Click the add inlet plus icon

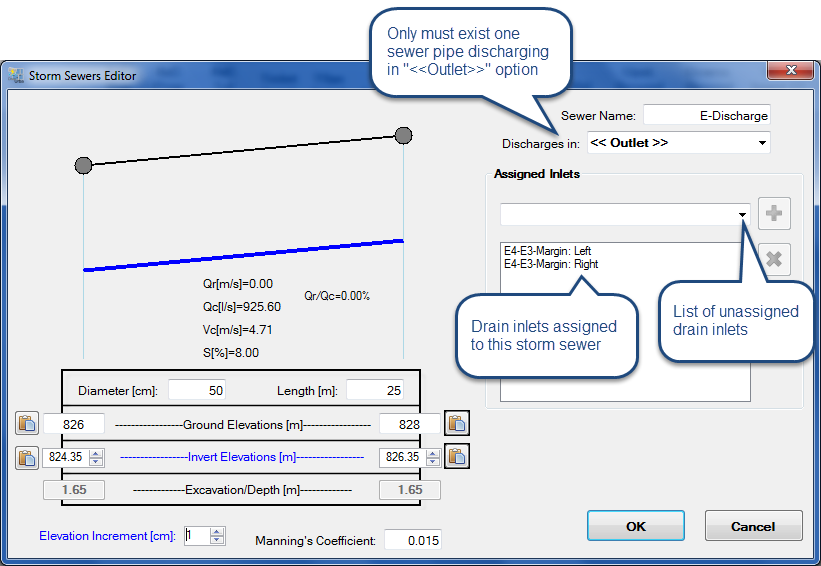(774, 214)
